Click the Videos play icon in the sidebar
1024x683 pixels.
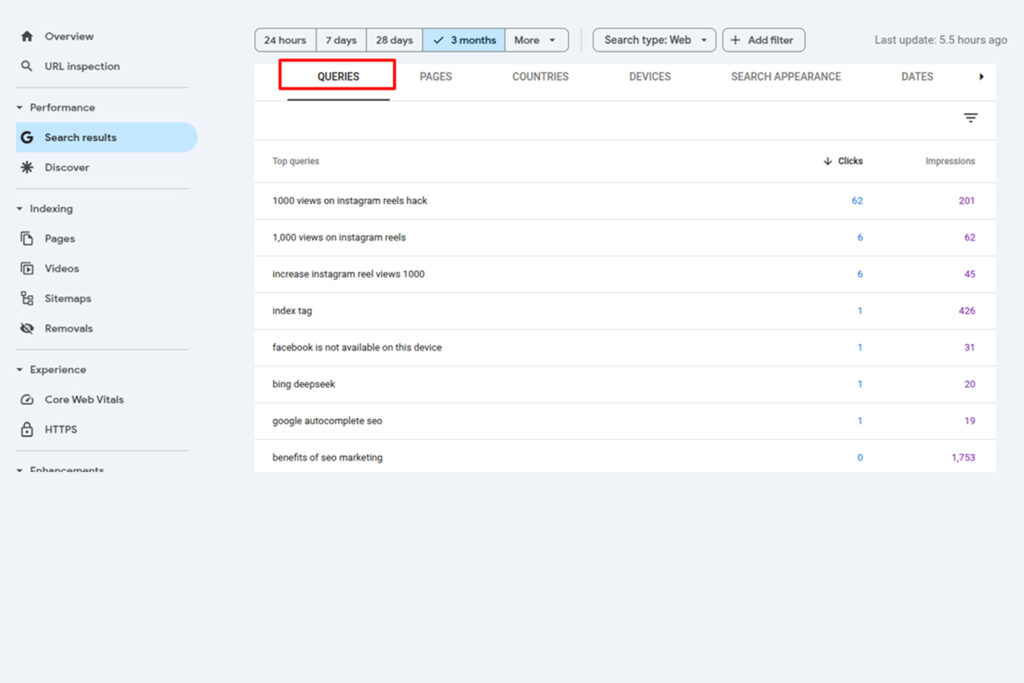click(27, 268)
